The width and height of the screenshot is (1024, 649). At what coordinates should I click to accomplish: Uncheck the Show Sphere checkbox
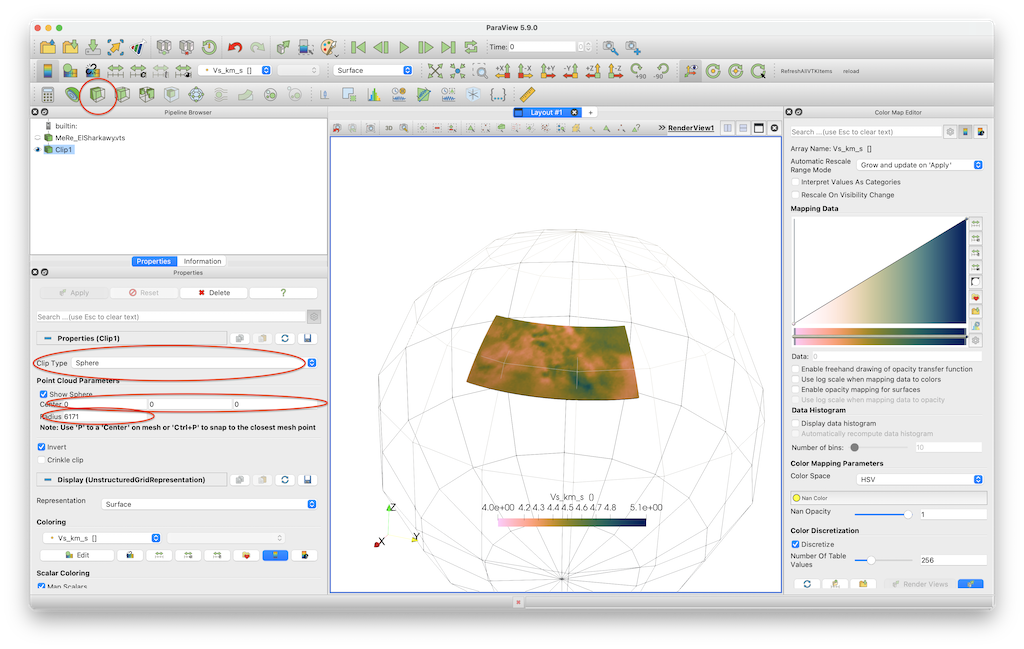click(x=41, y=394)
